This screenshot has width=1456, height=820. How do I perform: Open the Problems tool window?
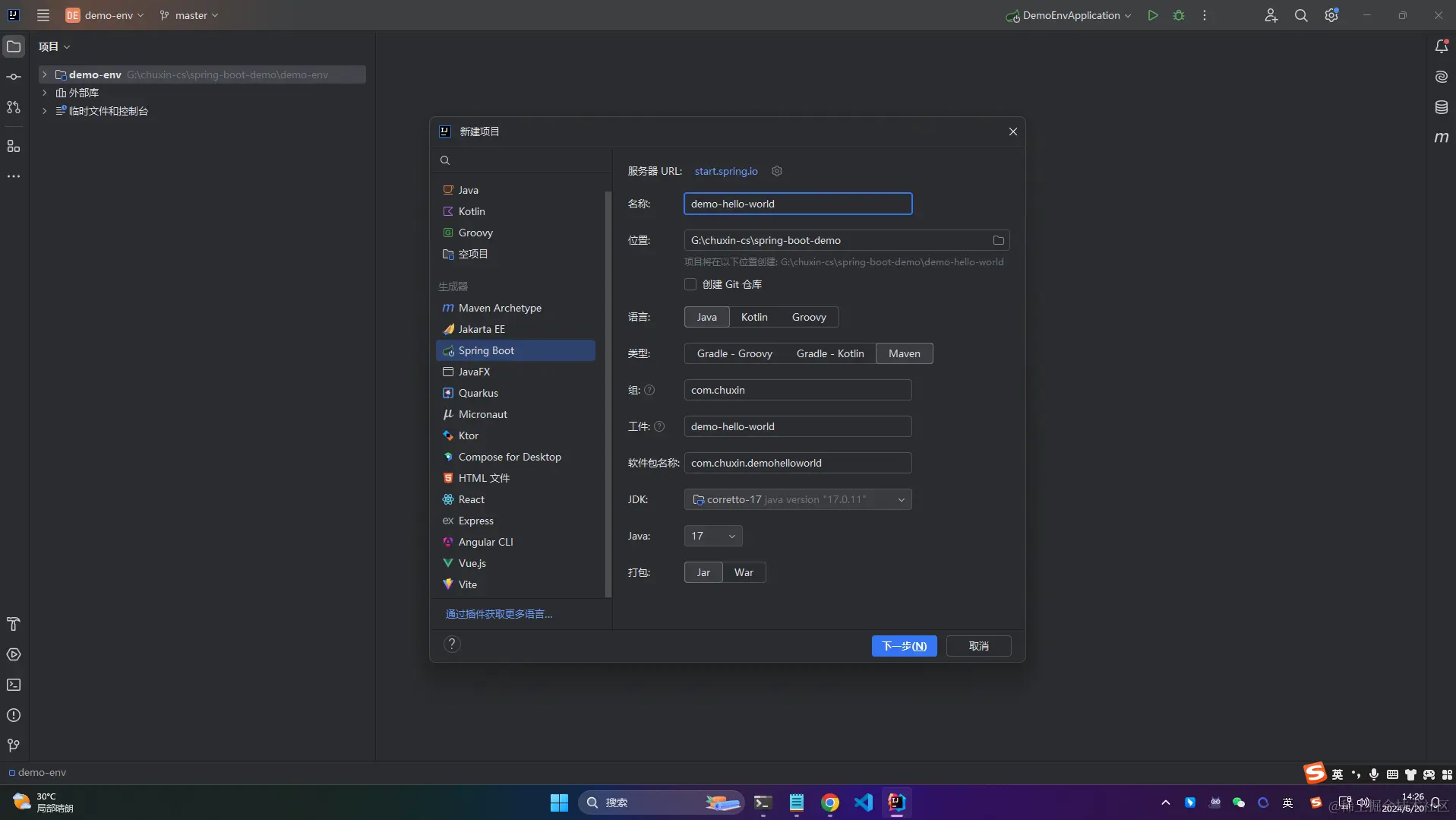pos(14,715)
